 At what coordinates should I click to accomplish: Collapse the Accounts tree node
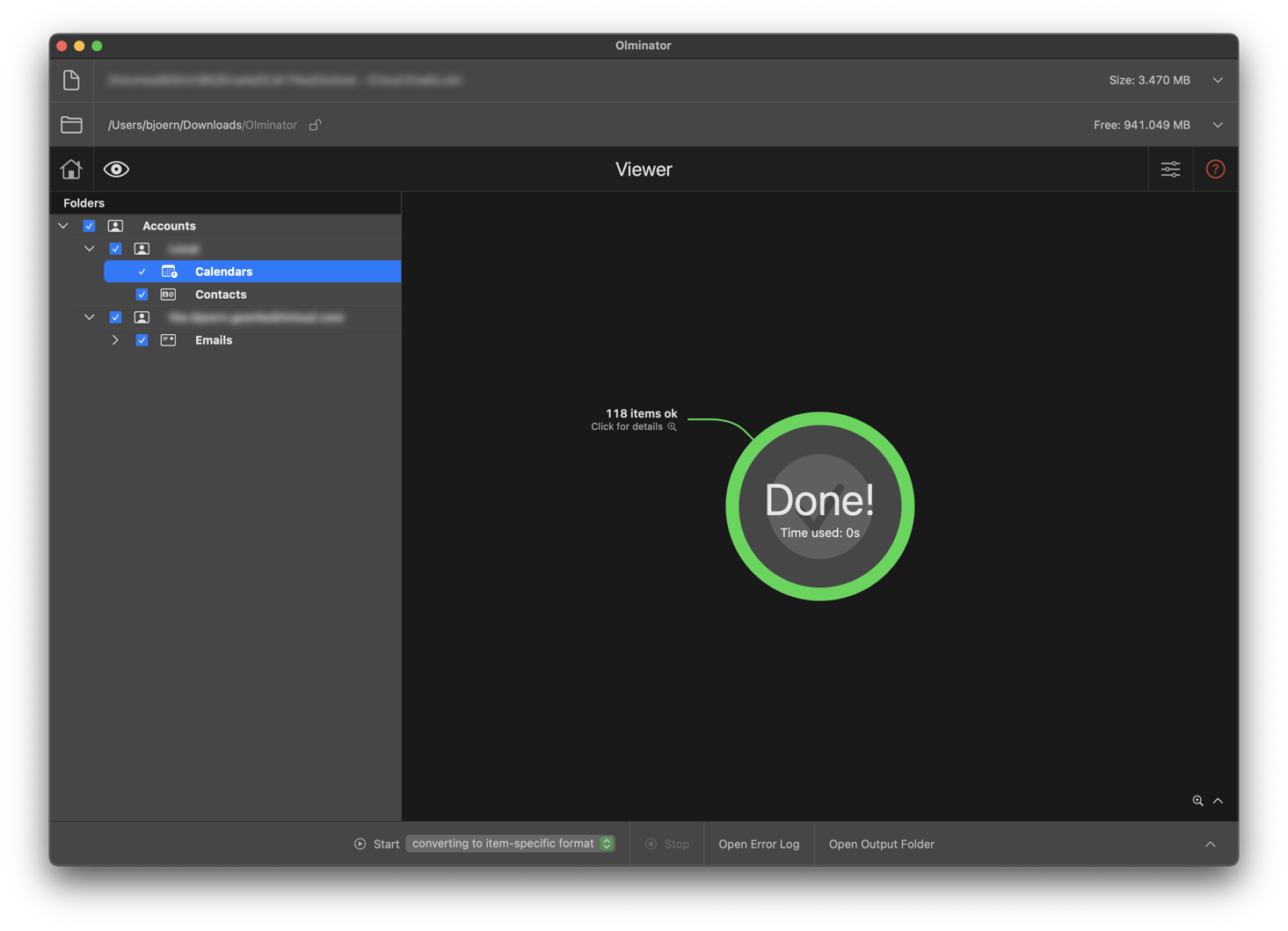tap(63, 226)
